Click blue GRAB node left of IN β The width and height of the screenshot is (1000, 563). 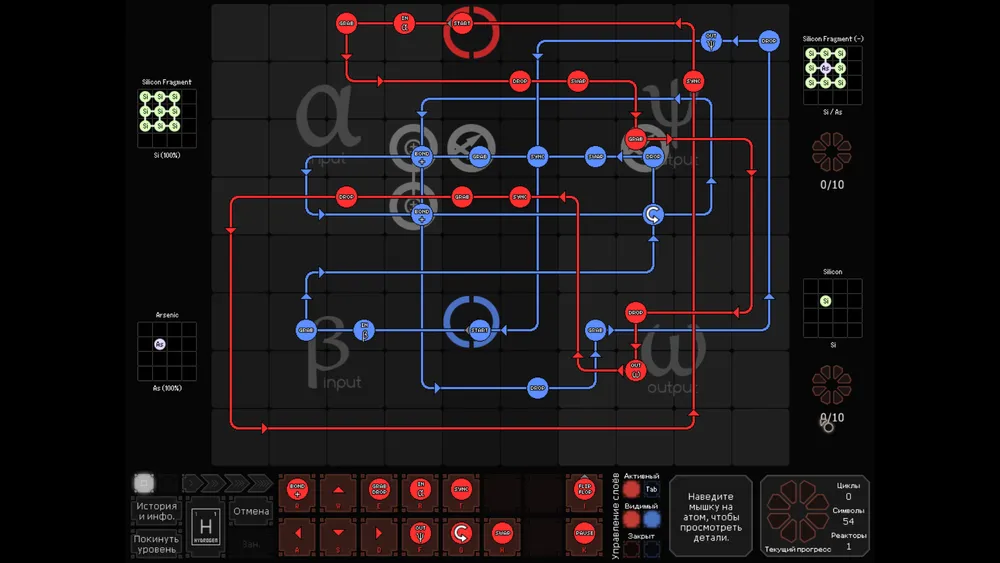click(306, 330)
